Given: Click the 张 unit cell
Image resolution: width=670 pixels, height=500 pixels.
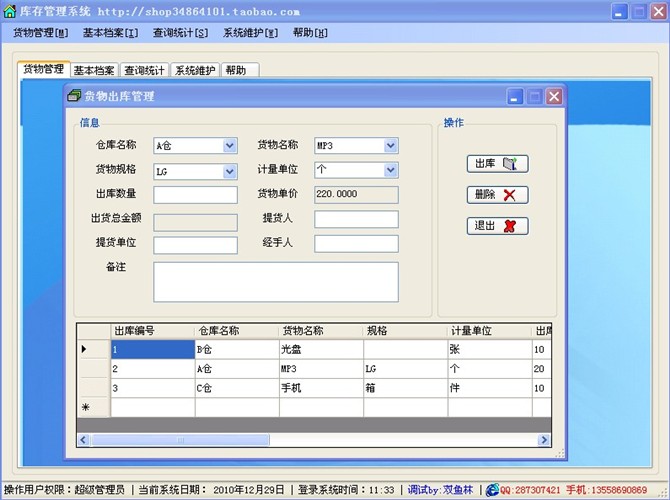Looking at the screenshot, I should point(490,349).
